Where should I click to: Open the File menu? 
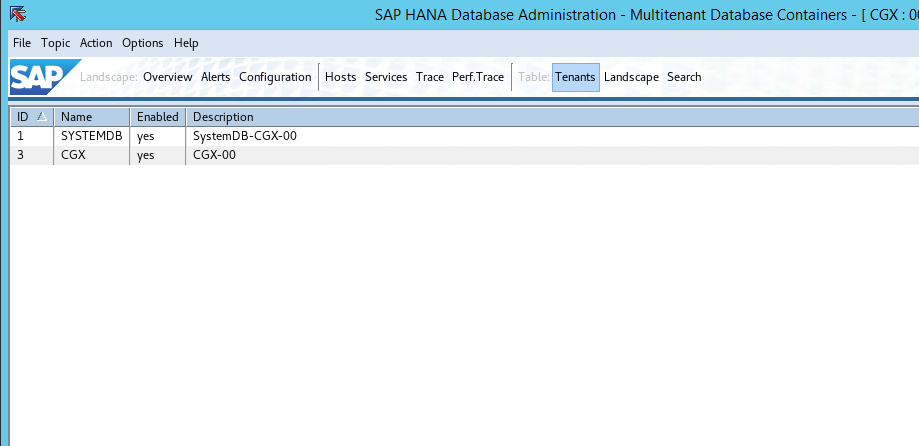click(22, 43)
